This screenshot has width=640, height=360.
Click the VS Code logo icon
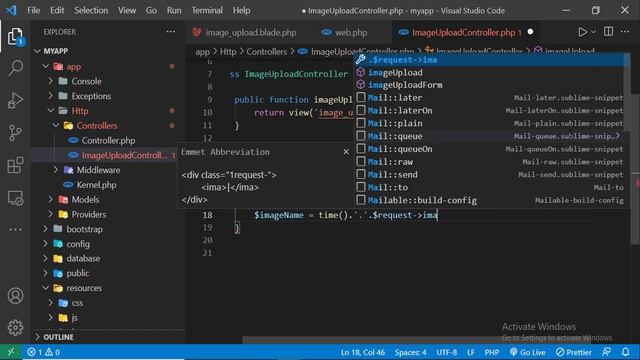(11, 10)
